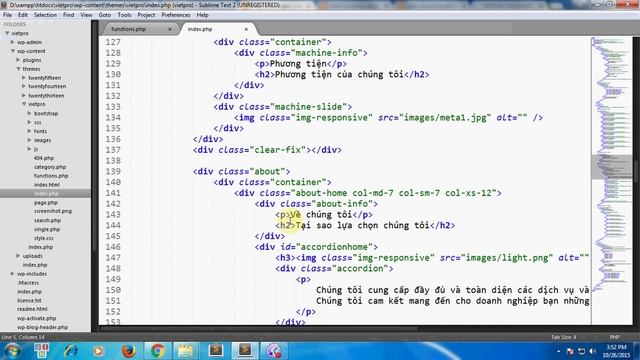Open .htaccess in the sidebar
This screenshot has width=640, height=360.
point(28,283)
